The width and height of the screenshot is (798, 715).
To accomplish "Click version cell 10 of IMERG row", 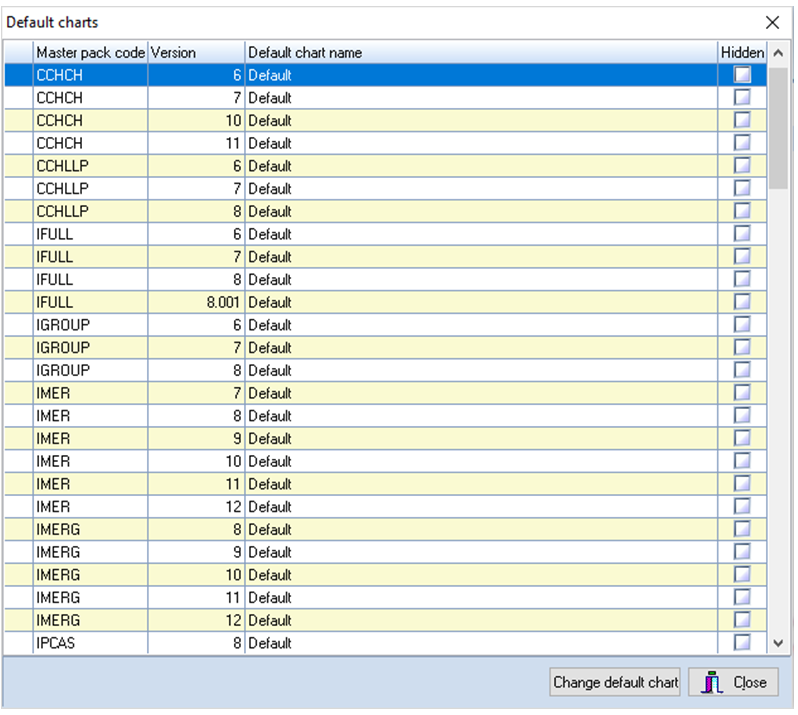I will [196, 575].
